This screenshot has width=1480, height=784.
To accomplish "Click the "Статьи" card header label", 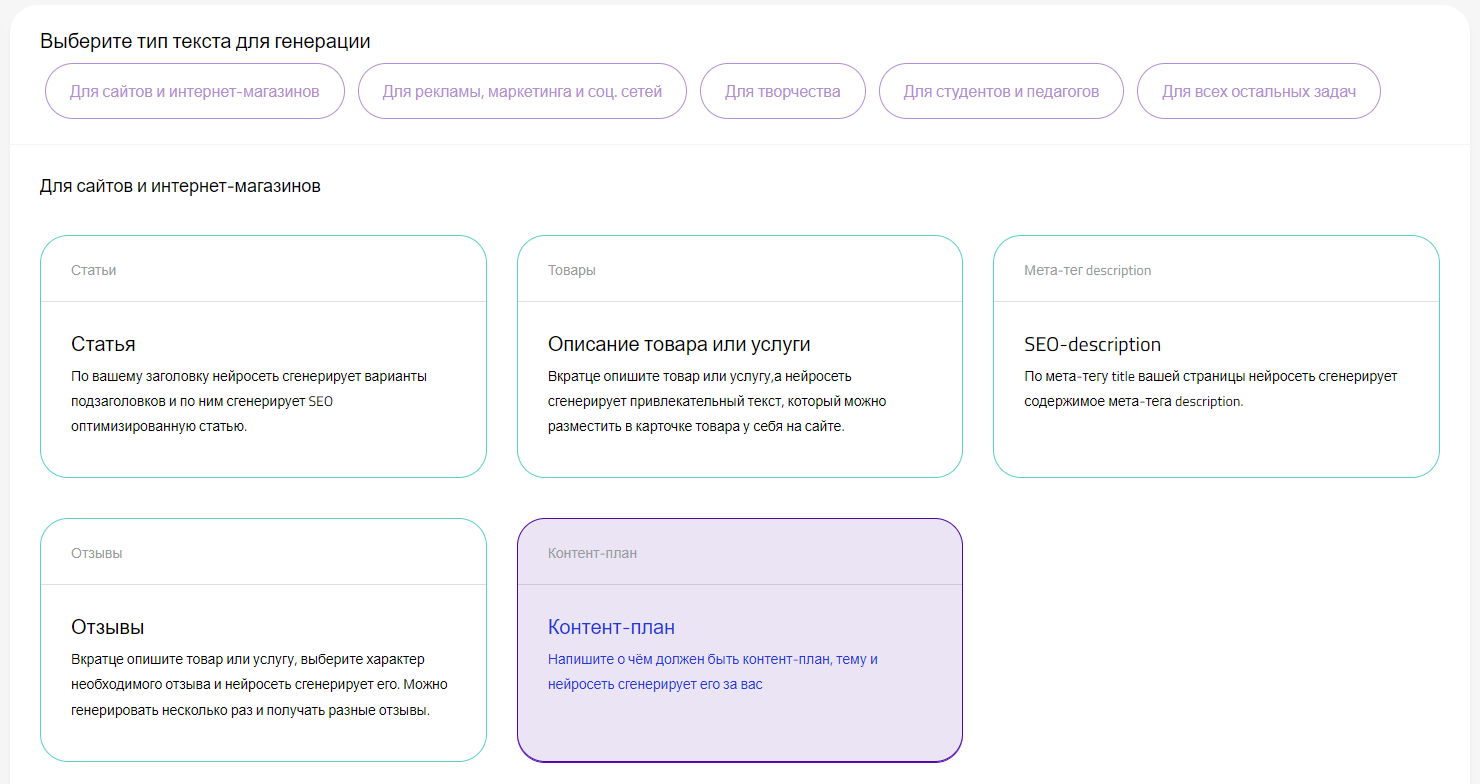I will click(x=93, y=270).
